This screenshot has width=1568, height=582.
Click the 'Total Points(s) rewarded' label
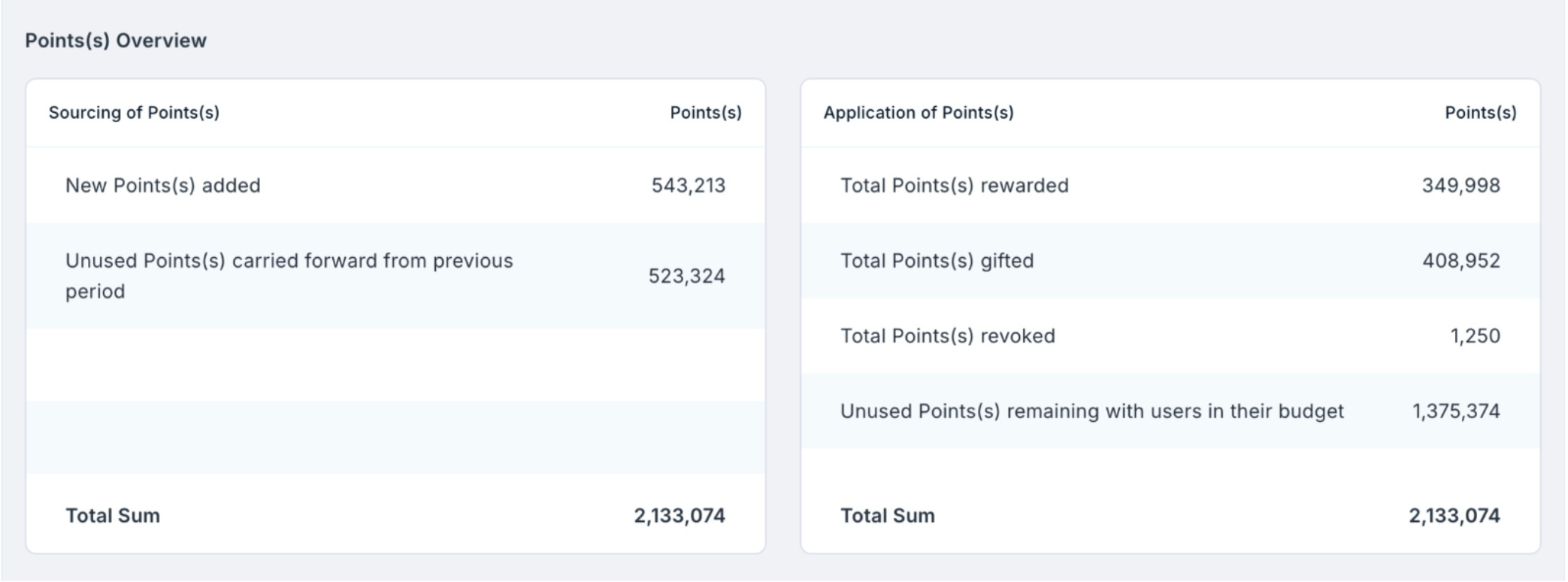pos(955,186)
